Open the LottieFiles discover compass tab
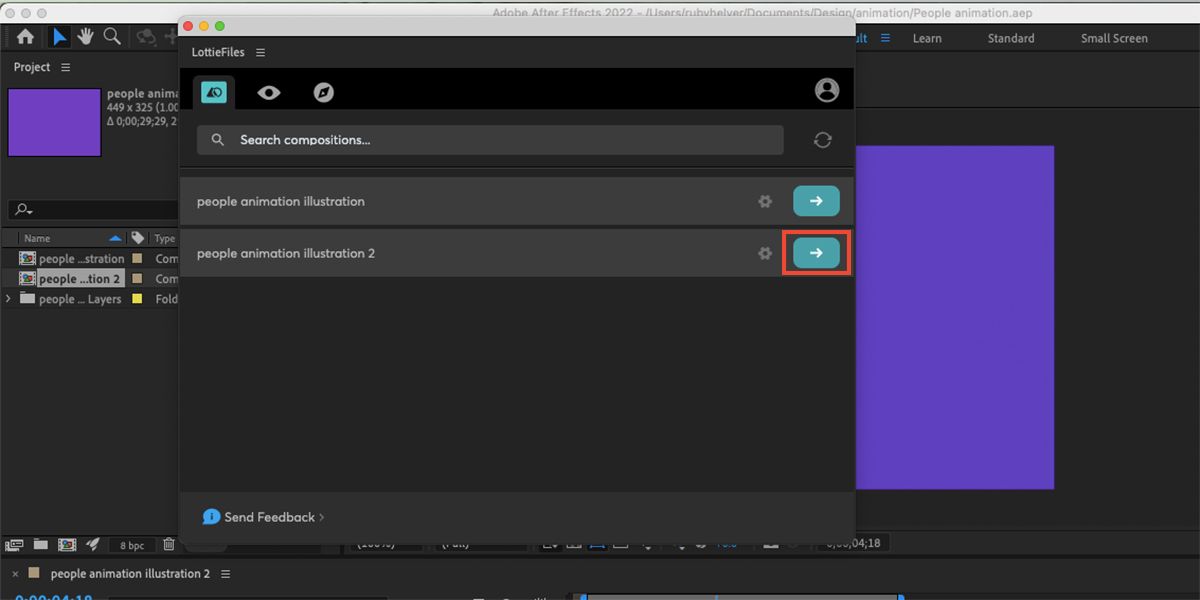Image resolution: width=1200 pixels, height=600 pixels. 324,92
